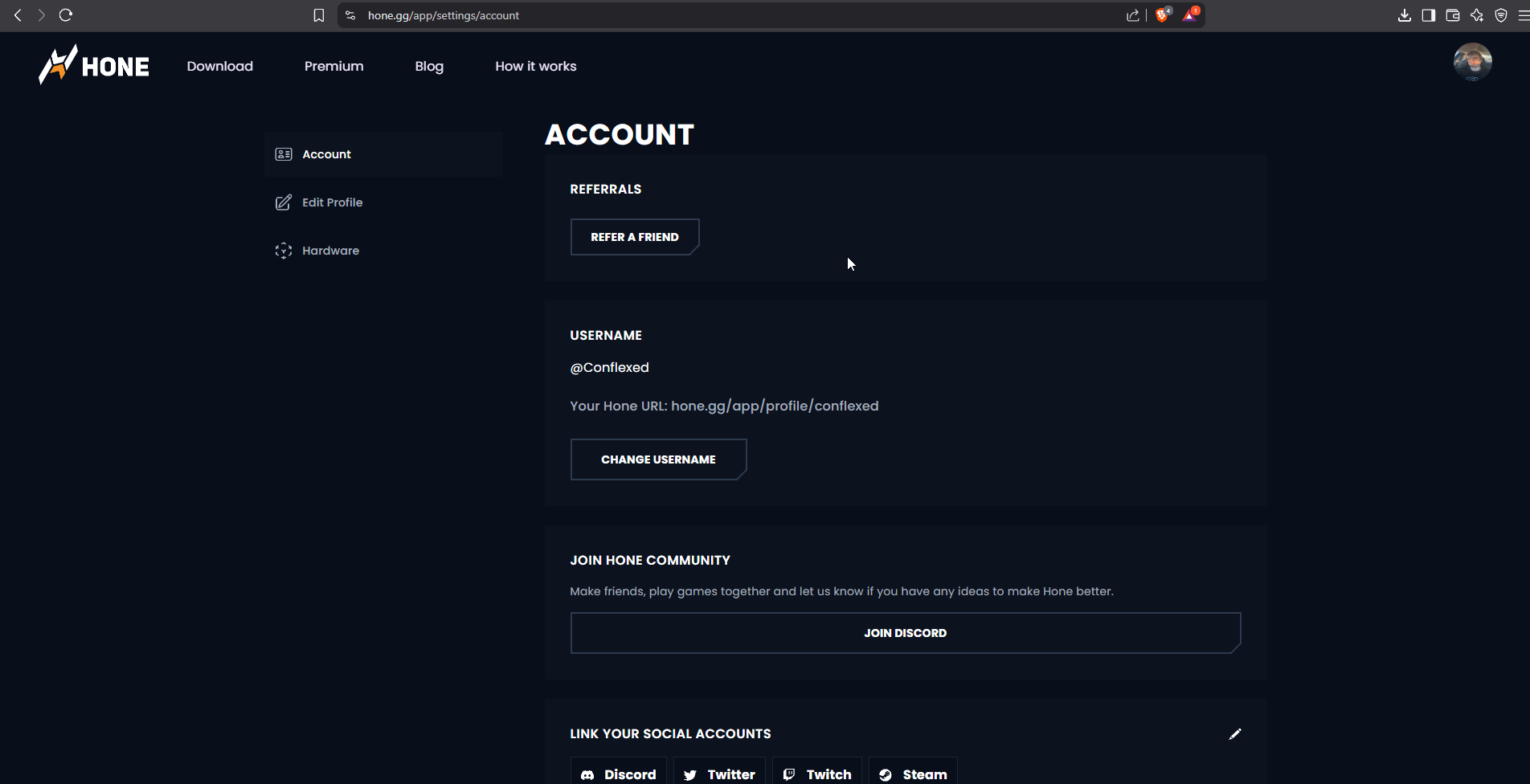1530x784 pixels.
Task: Click the Edit Profile pencil-square icon
Action: tap(284, 202)
